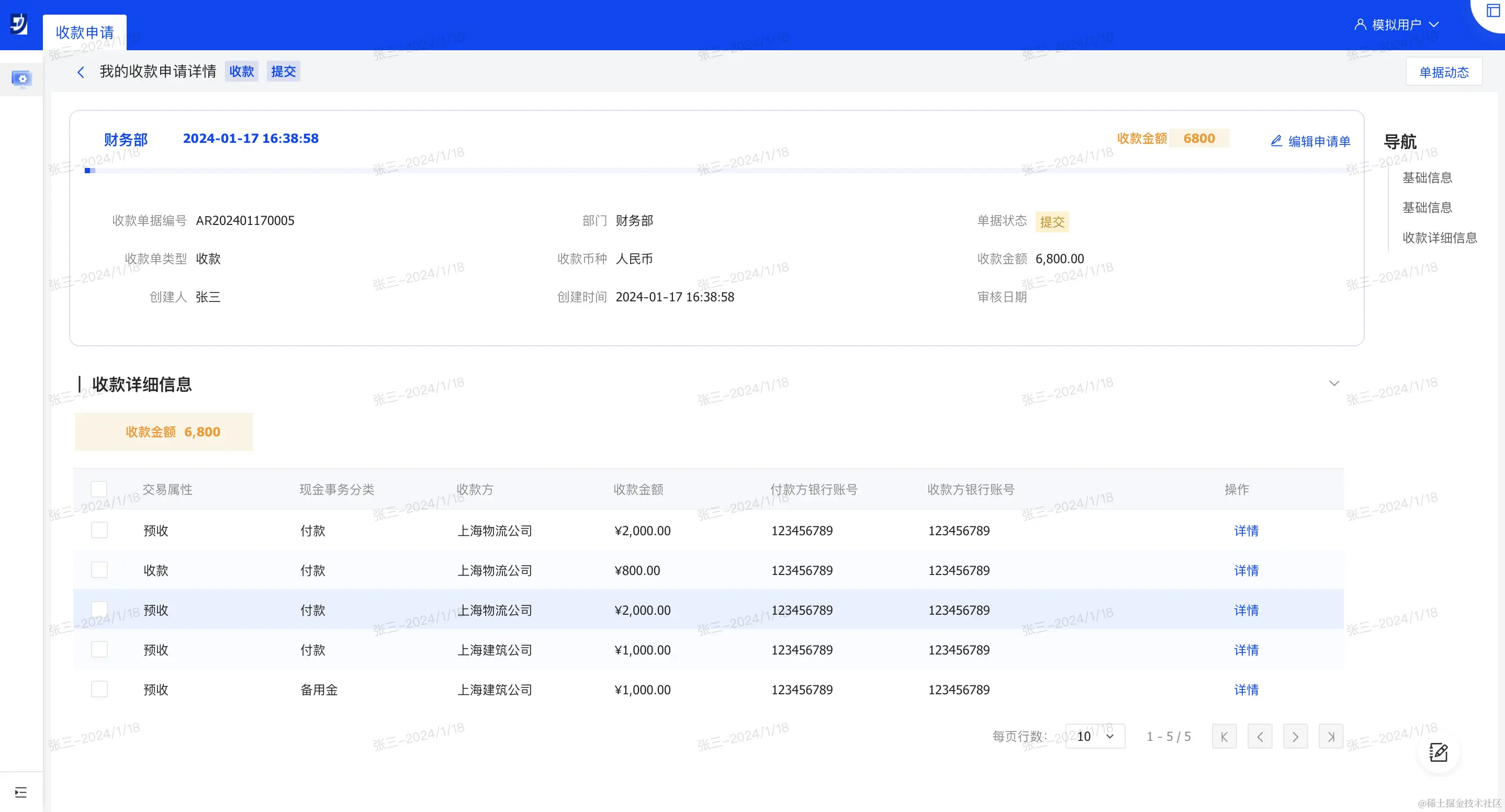Select the 备用金 row checkbox
Screen dimensions: 1505x812
[99, 690]
